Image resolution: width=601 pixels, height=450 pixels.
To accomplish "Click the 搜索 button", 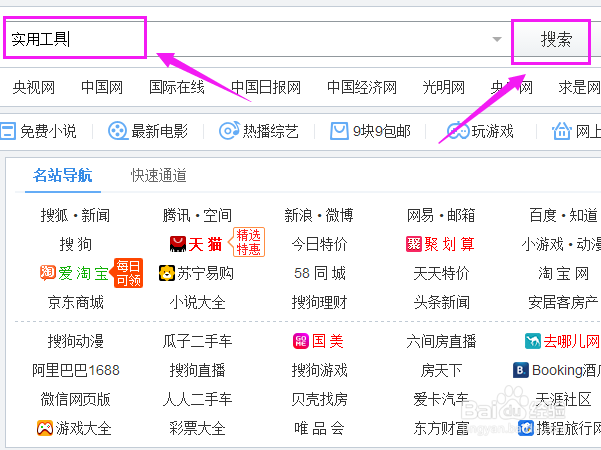I will 551,39.
